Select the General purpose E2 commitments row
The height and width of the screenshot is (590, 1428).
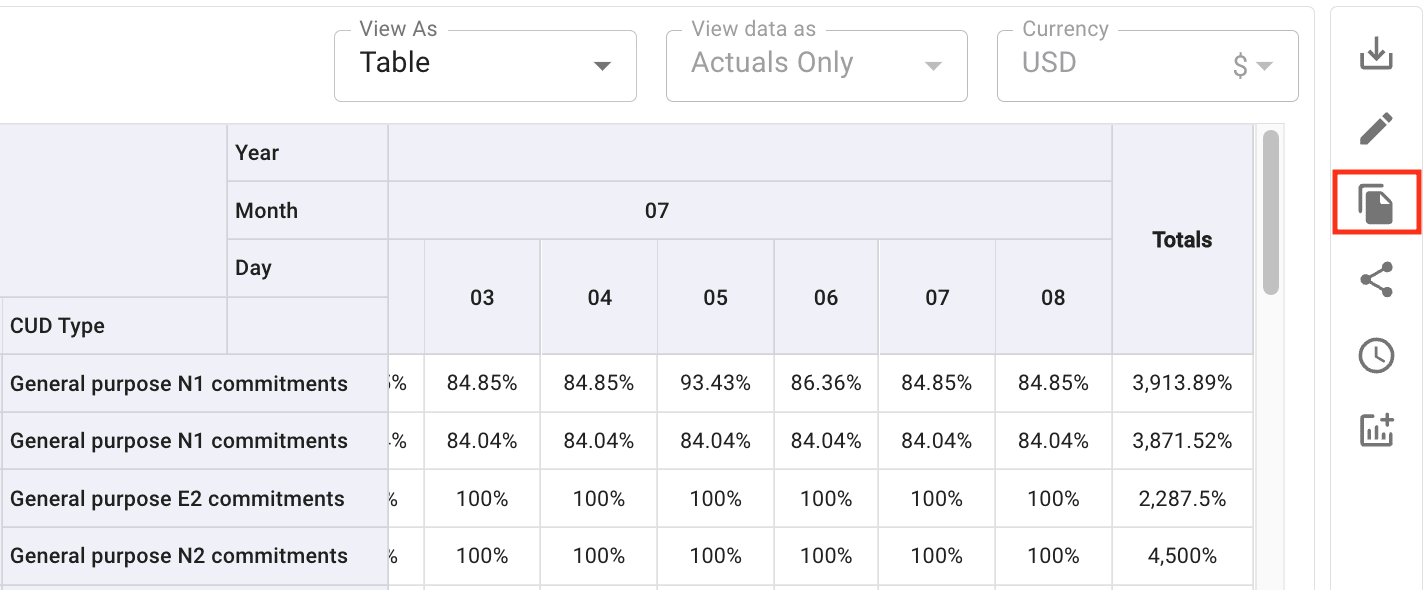[178, 499]
